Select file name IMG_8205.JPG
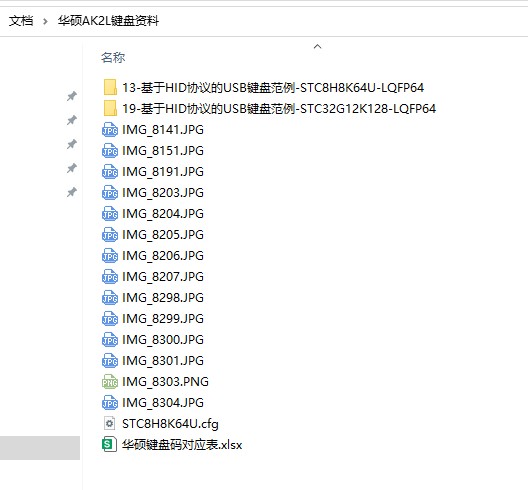The width and height of the screenshot is (528, 490). click(x=163, y=234)
